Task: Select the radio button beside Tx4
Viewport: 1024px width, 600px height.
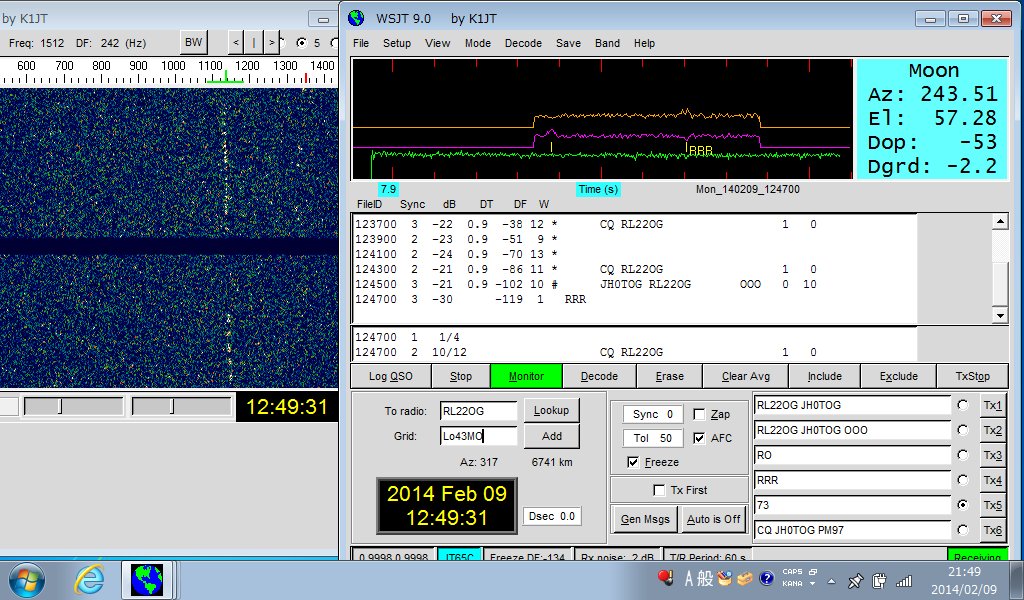Action: (x=963, y=480)
